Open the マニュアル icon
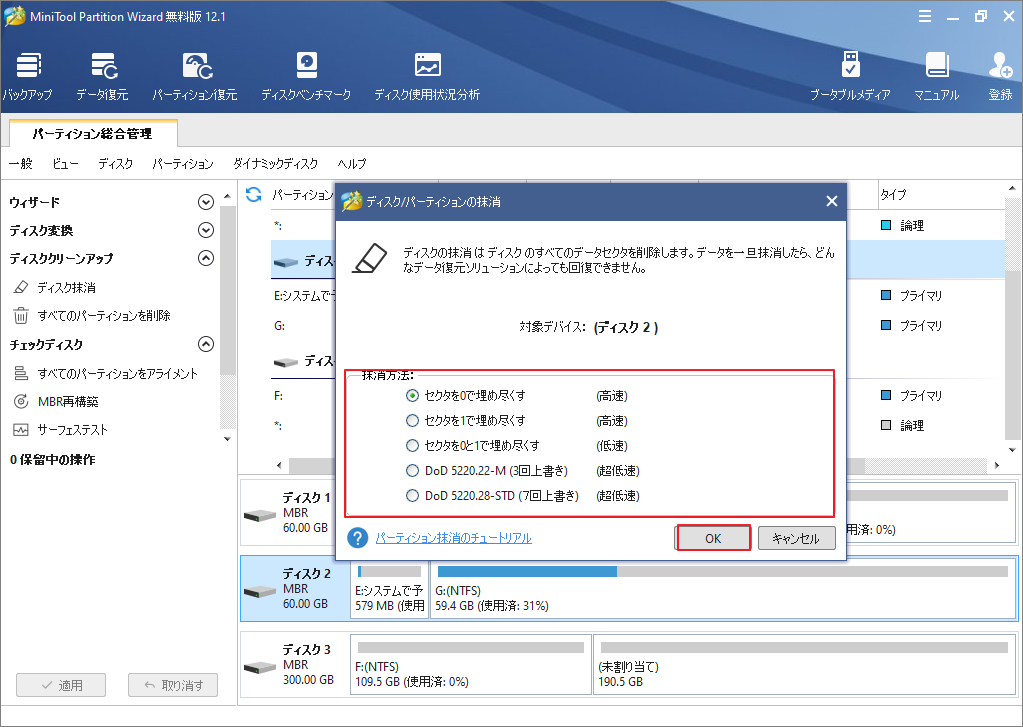 [936, 67]
